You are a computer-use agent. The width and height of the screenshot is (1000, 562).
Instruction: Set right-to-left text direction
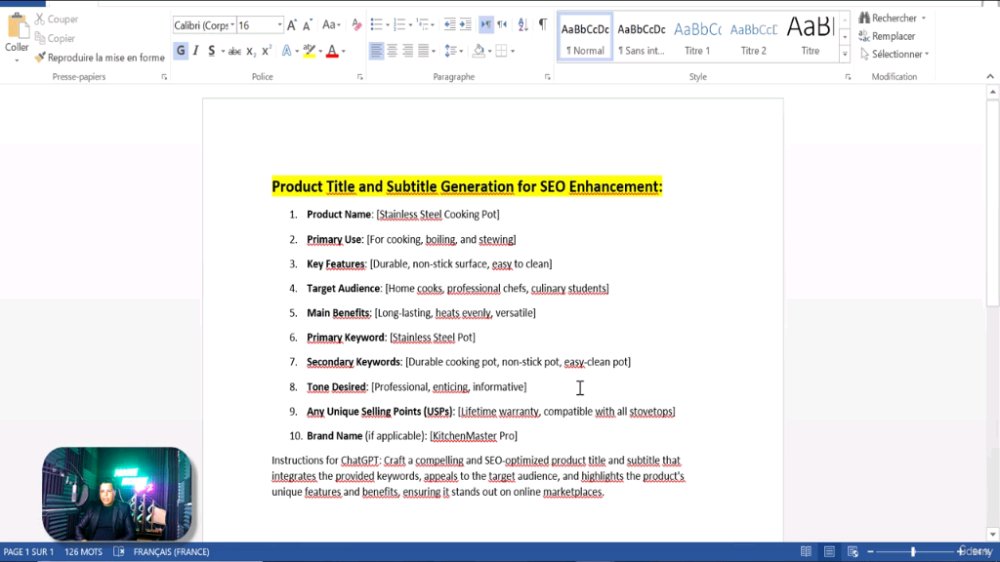(x=503, y=25)
